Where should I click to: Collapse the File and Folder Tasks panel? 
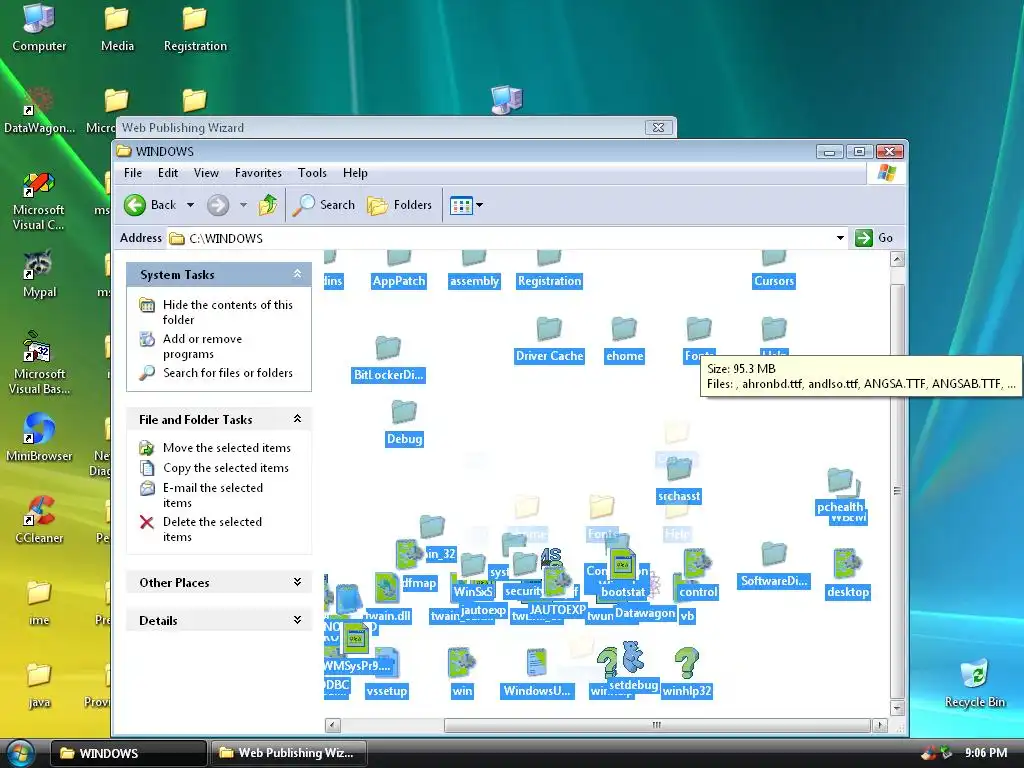(297, 419)
